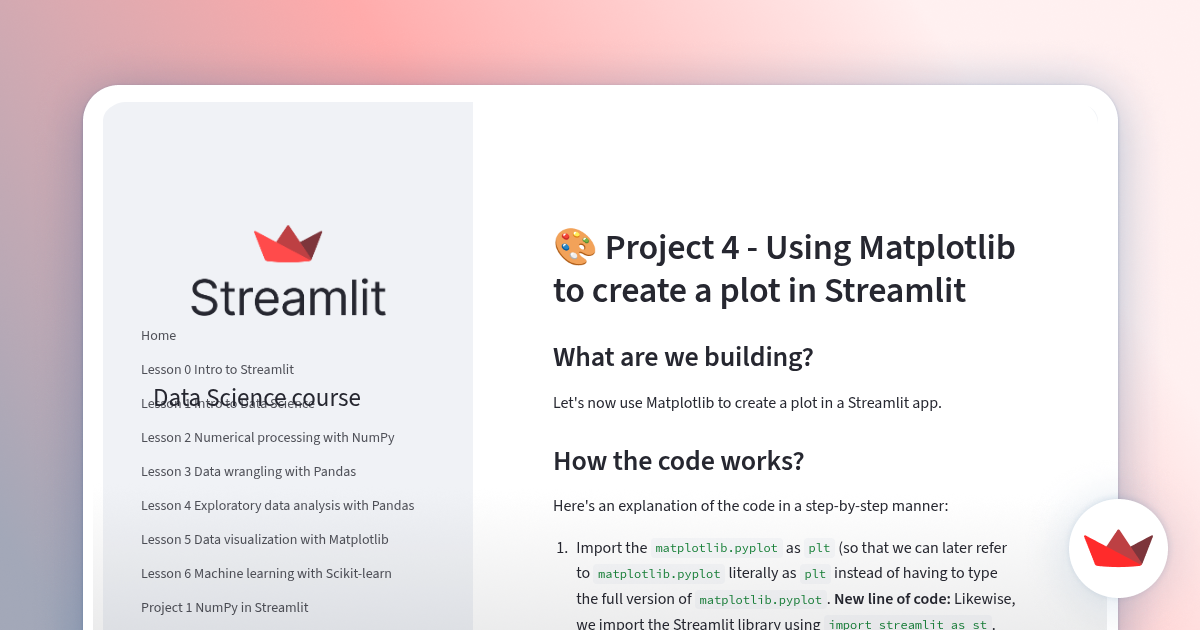
Task: Click the Streamlit logo in the sidebar
Action: pyautogui.click(x=288, y=271)
